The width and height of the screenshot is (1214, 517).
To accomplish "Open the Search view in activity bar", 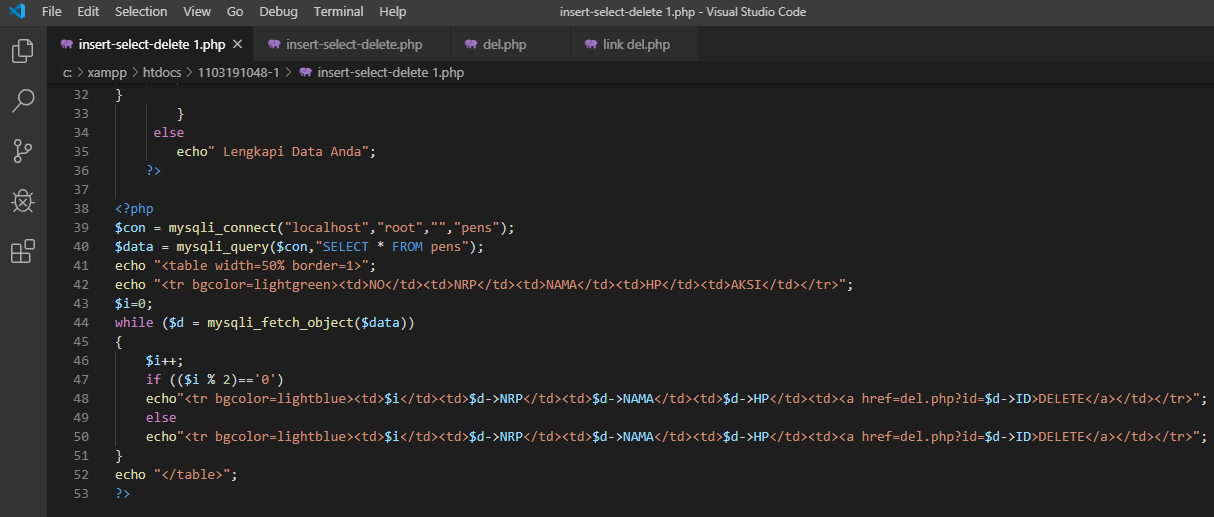I will point(22,101).
